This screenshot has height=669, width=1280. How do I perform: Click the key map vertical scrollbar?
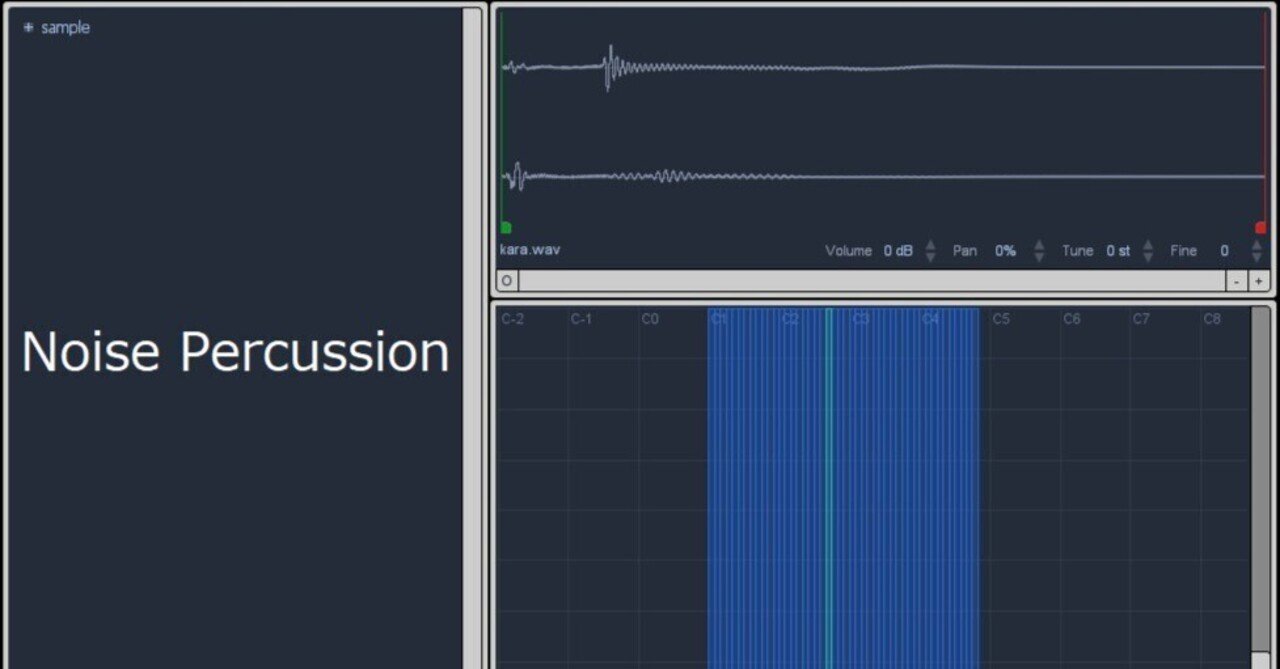(1260, 487)
